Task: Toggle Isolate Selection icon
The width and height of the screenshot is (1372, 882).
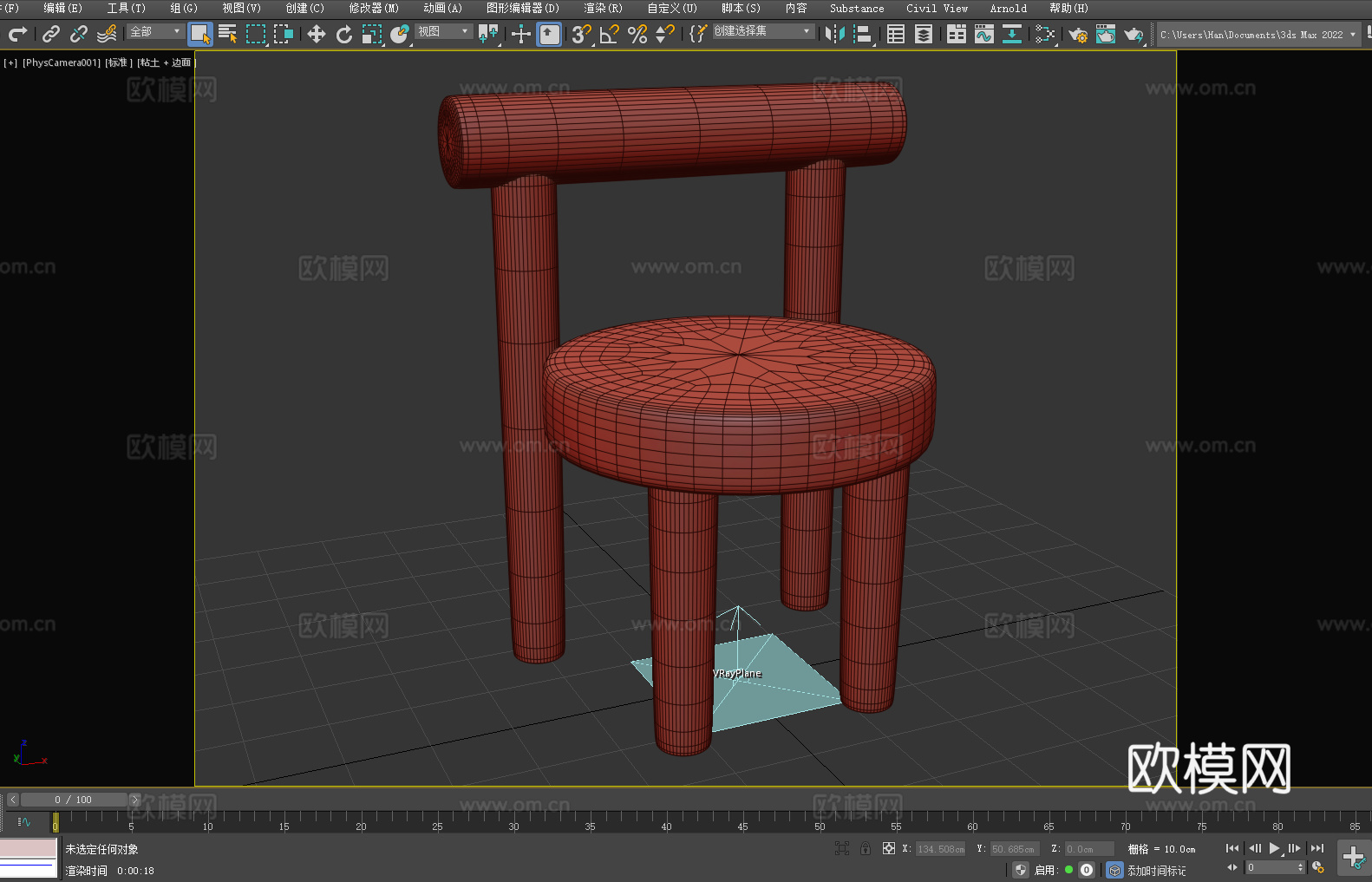Action: 842,848
